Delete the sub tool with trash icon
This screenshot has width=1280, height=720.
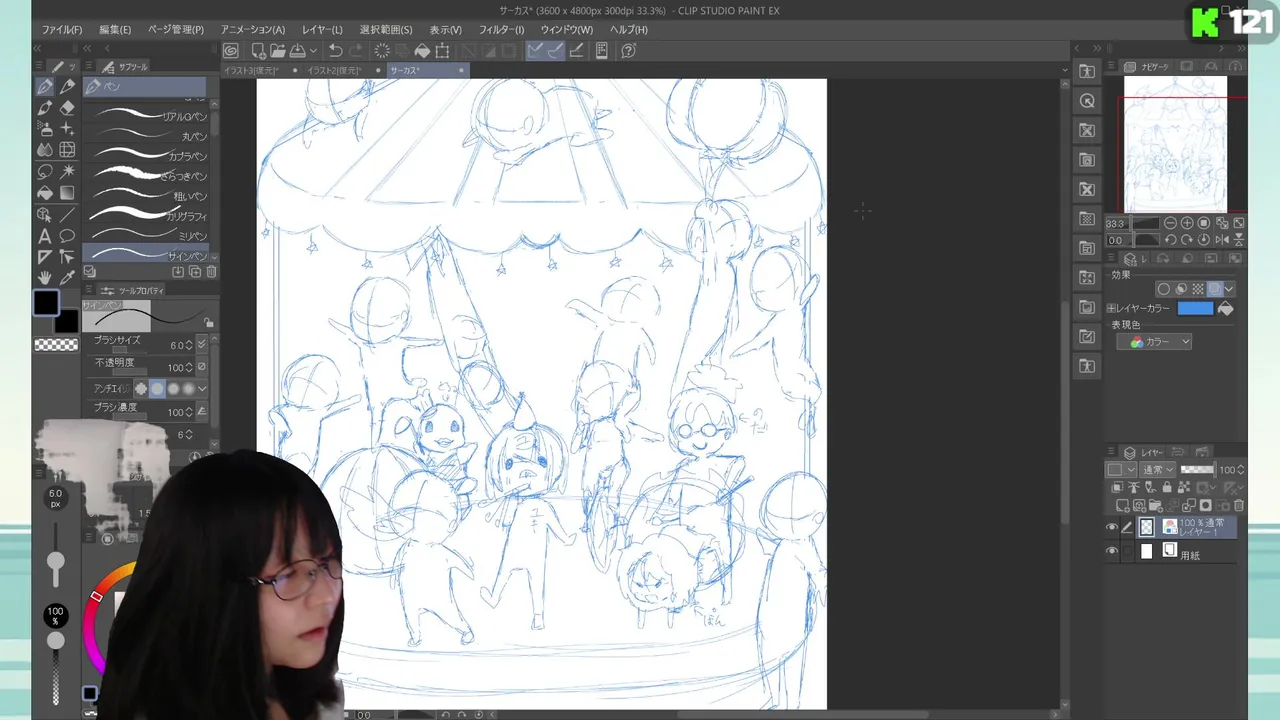point(211,272)
